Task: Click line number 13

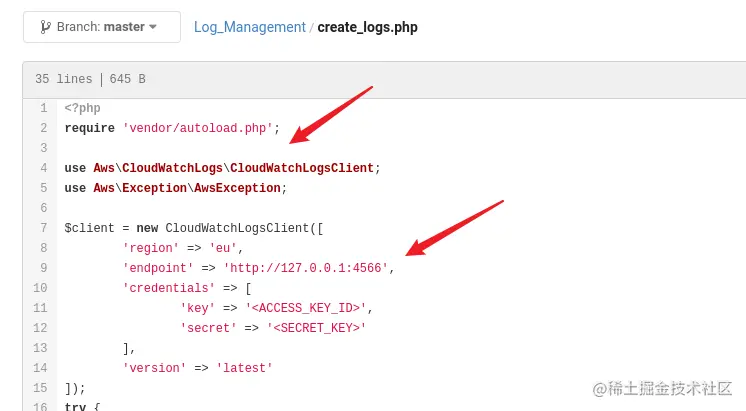Action: tap(40, 348)
